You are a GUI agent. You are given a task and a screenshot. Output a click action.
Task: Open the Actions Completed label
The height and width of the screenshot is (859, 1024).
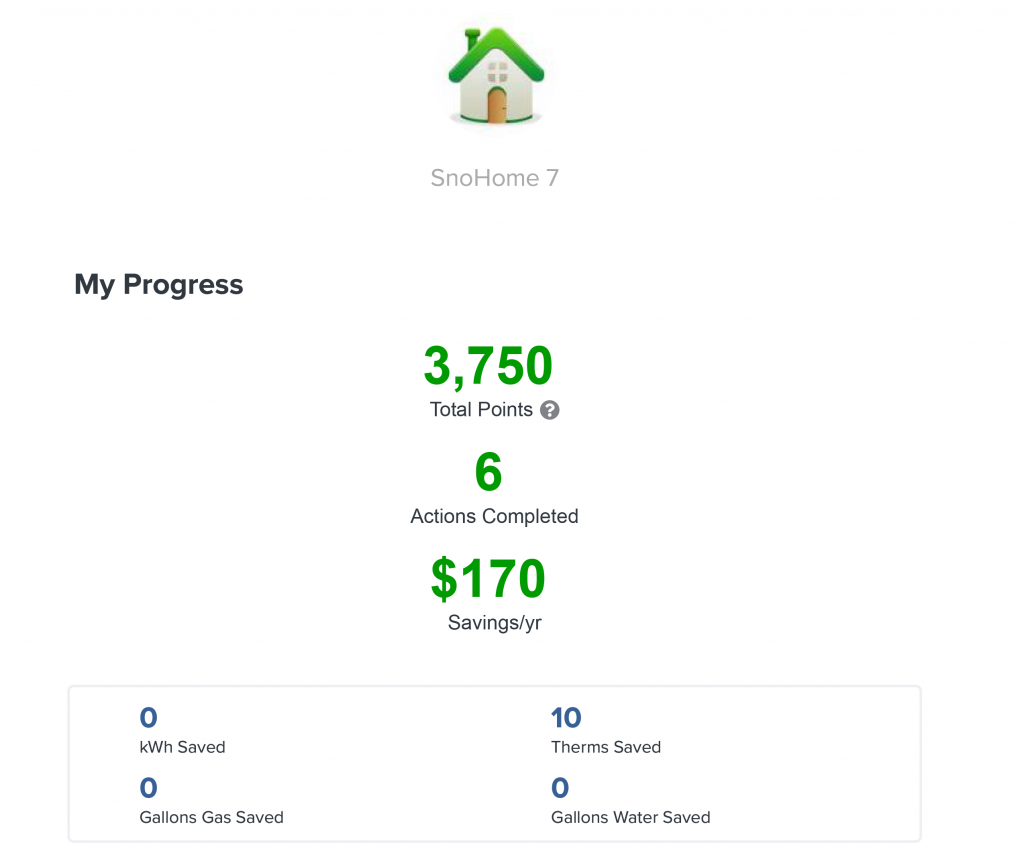click(x=494, y=516)
